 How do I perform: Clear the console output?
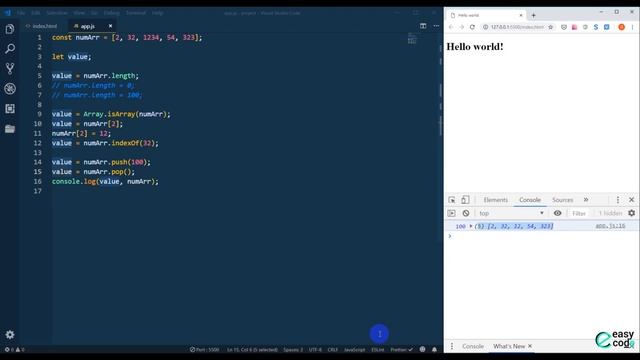point(466,213)
